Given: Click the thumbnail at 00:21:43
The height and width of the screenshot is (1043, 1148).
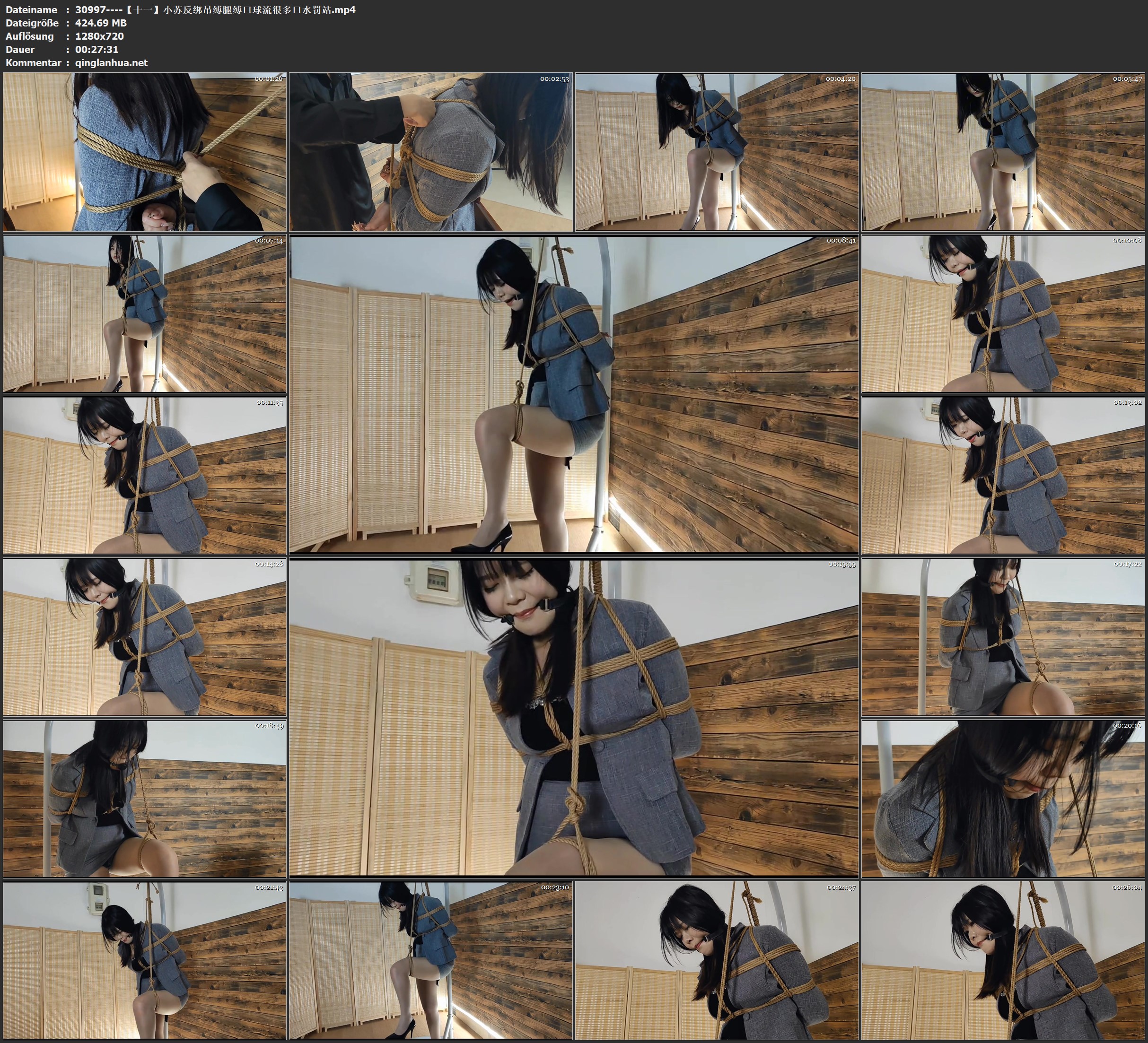Looking at the screenshot, I should coord(145,960).
